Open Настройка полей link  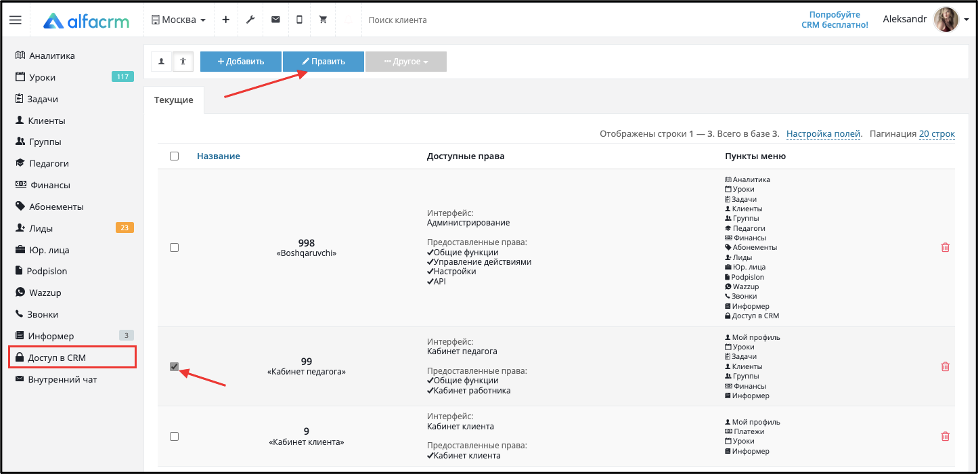coord(824,134)
